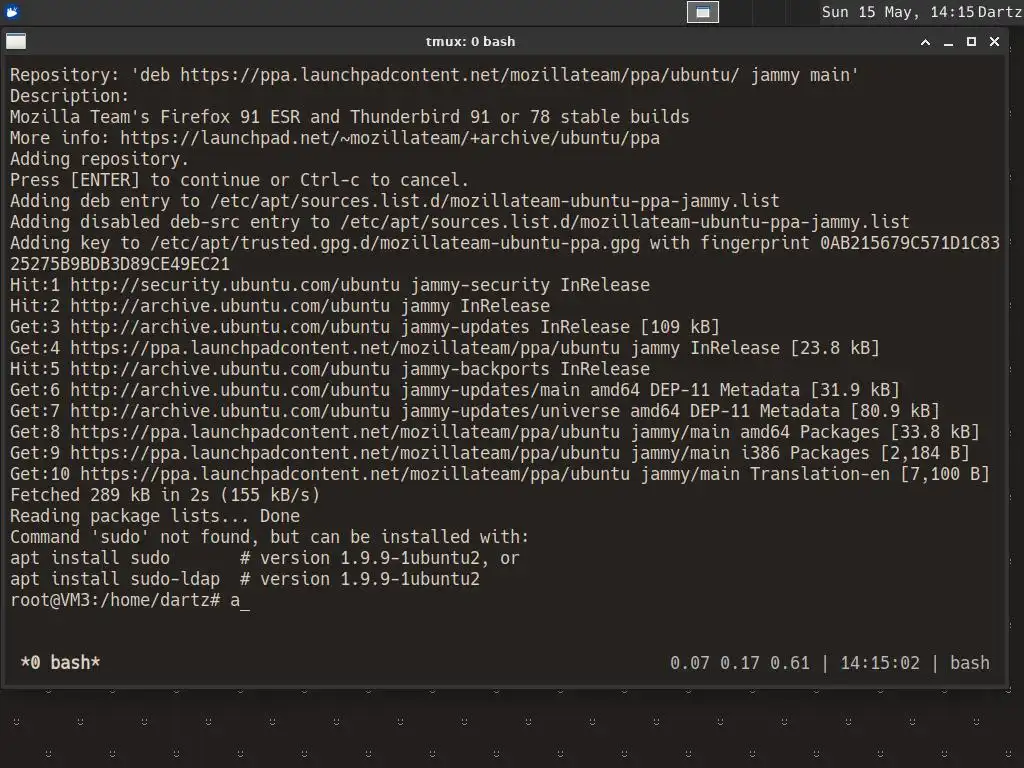The height and width of the screenshot is (768, 1024).
Task: Click the sources.list.d path in 'Adding deb entry' line
Action: (494, 200)
